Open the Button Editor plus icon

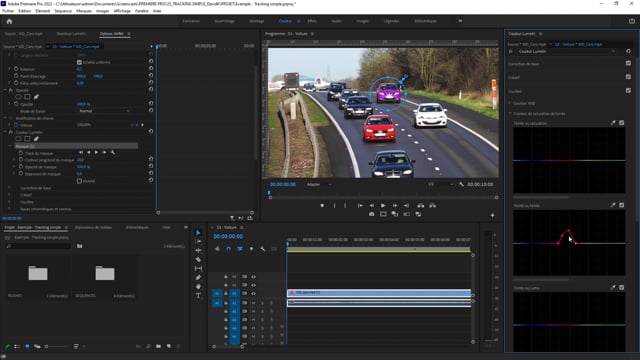(x=492, y=215)
